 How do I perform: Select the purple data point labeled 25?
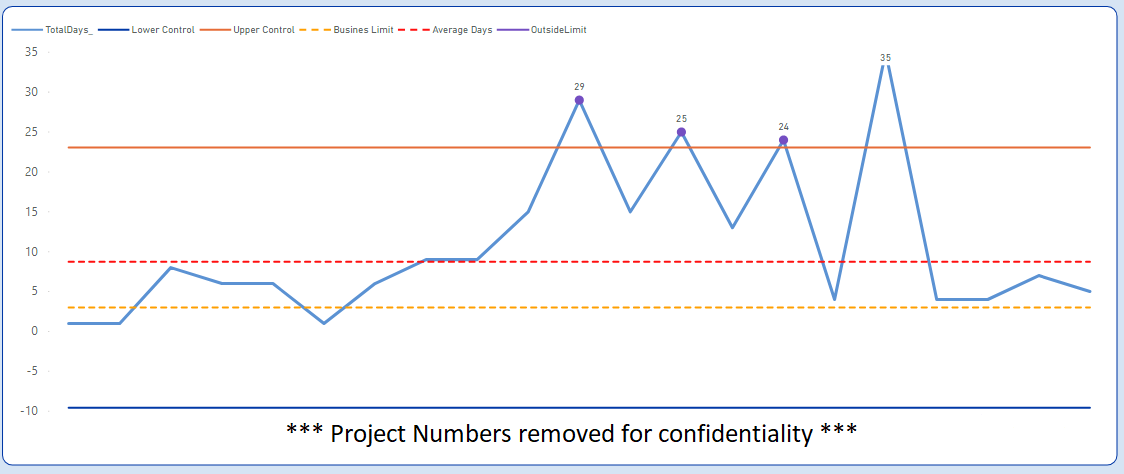[x=681, y=132]
